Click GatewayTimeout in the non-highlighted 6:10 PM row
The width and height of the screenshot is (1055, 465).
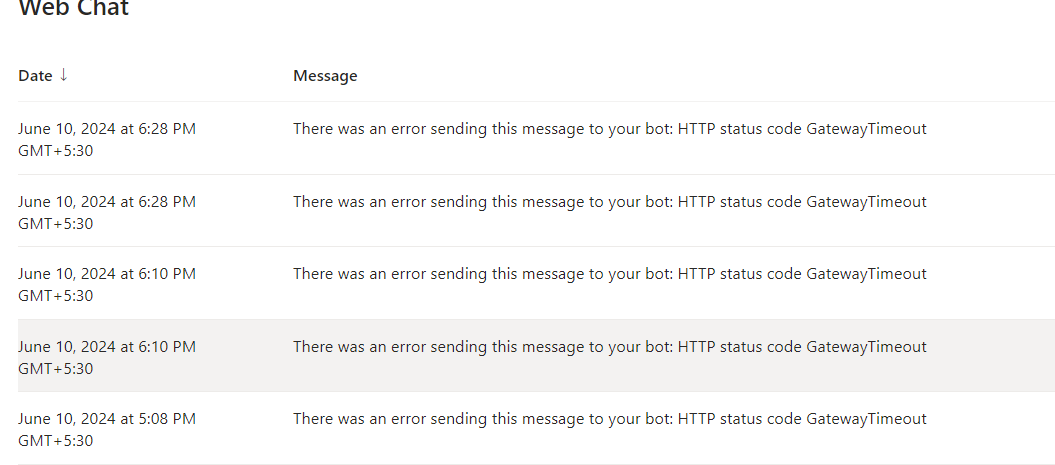pos(866,273)
